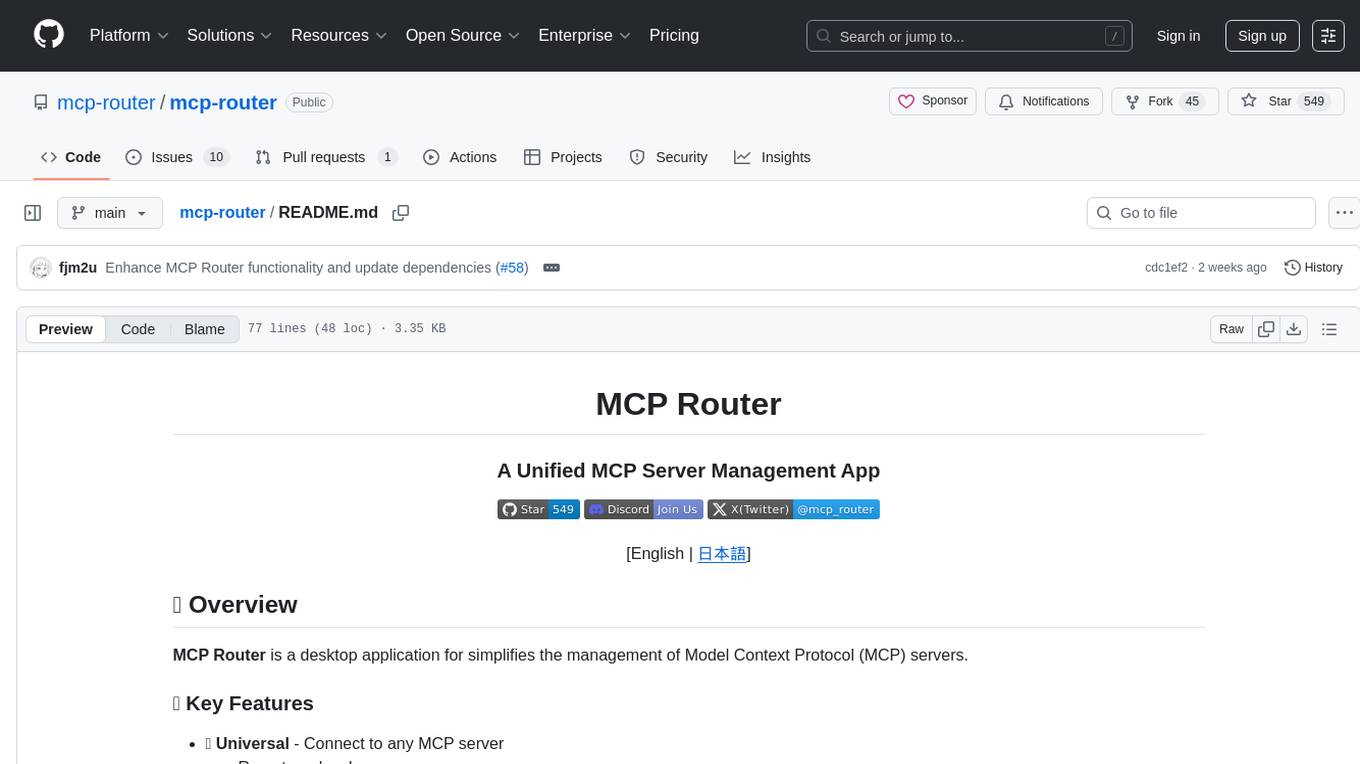Screen dimensions: 1360x764
Task: Expand the Open Source menu
Action: pyautogui.click(x=463, y=35)
